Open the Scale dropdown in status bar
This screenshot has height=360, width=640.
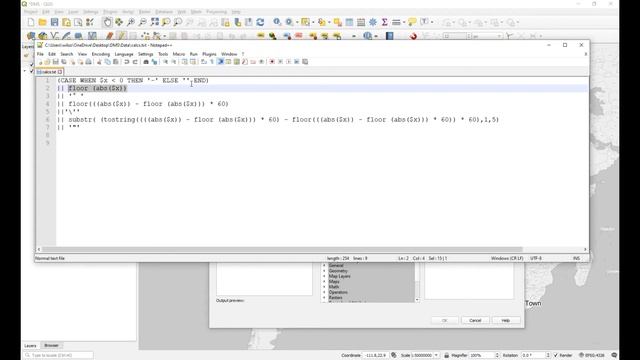[436, 355]
